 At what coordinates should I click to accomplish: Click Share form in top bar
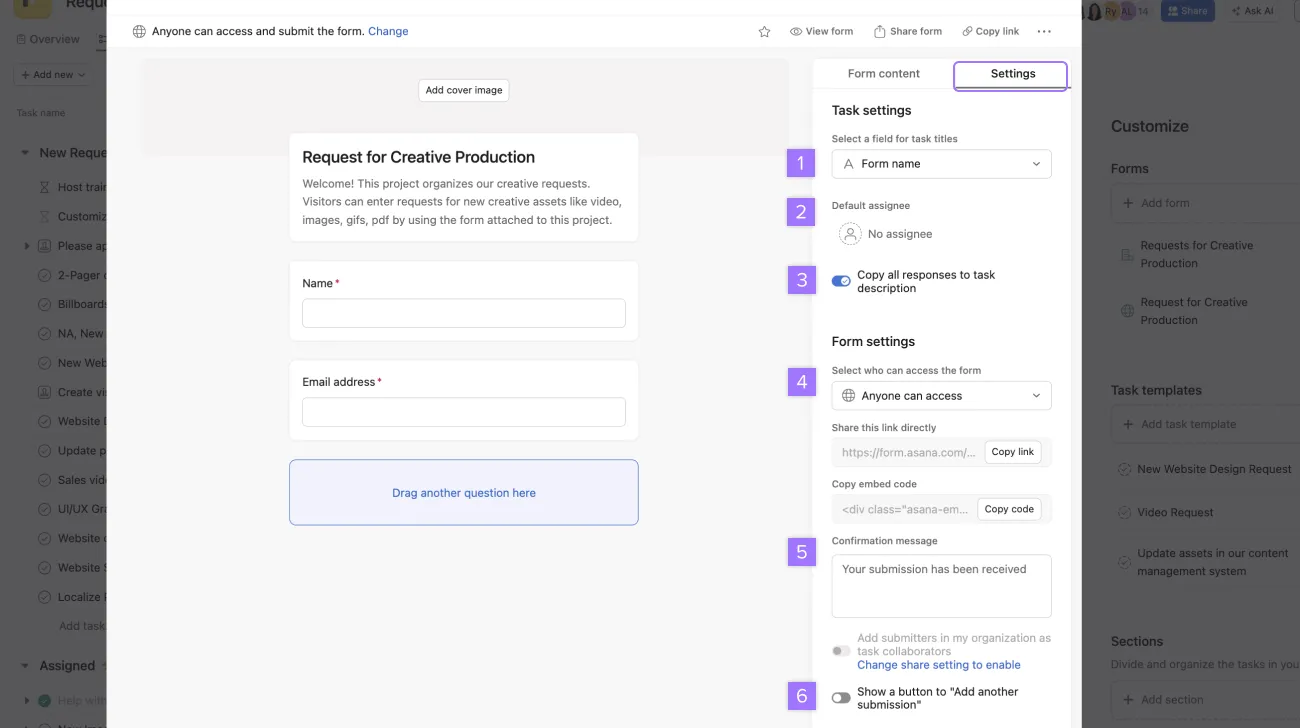pyautogui.click(x=908, y=31)
